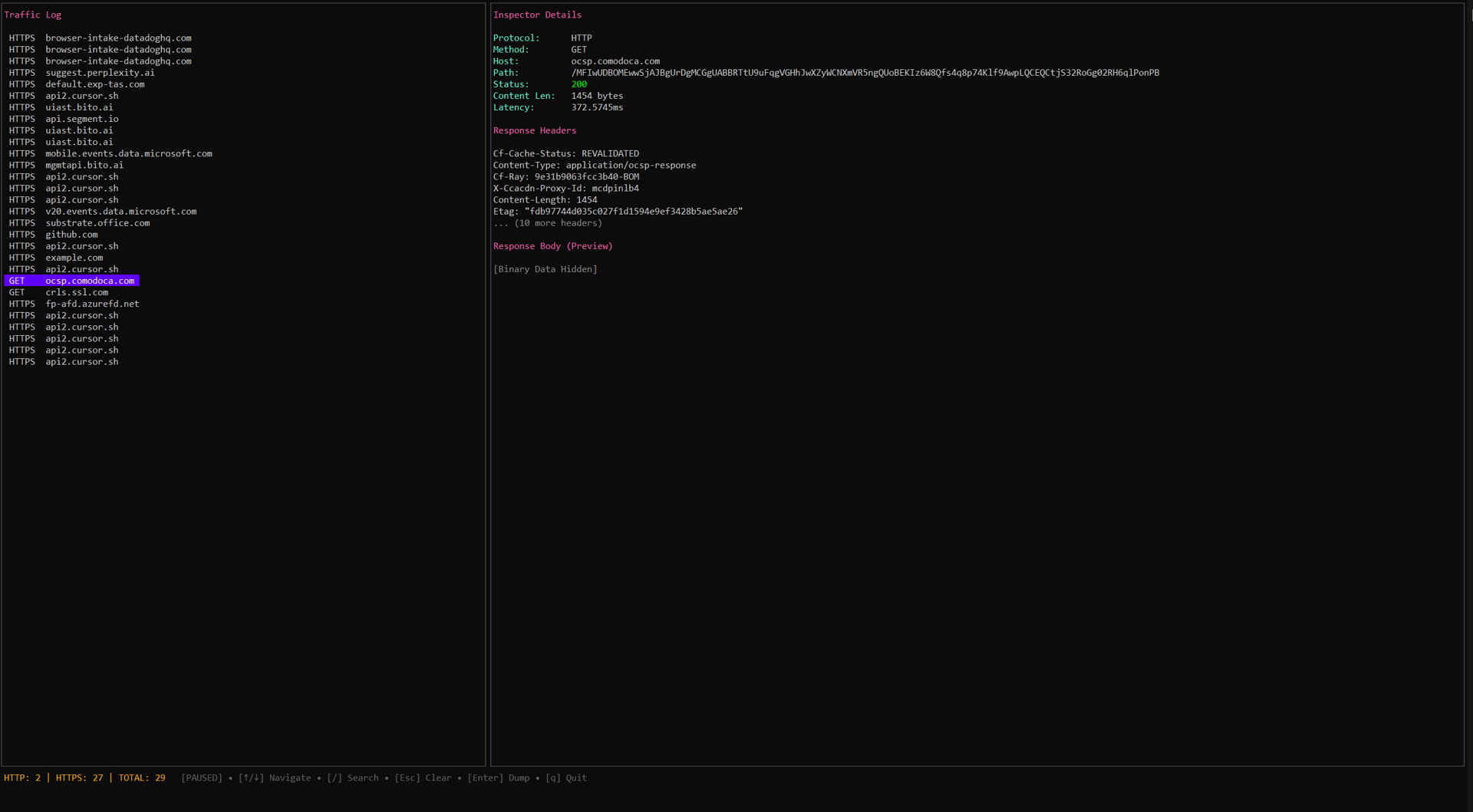Select the substrate.office.com entry

97,222
